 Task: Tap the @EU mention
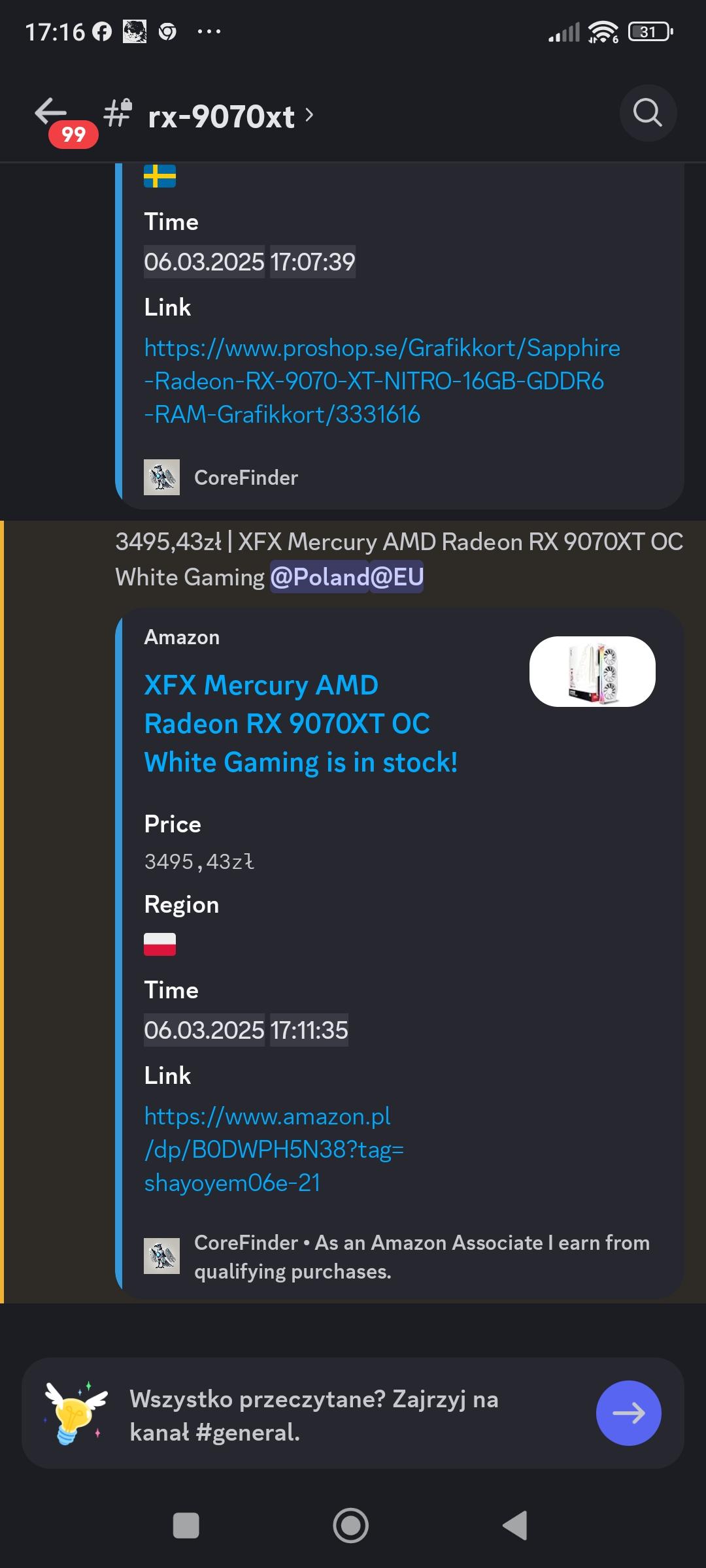coord(397,577)
